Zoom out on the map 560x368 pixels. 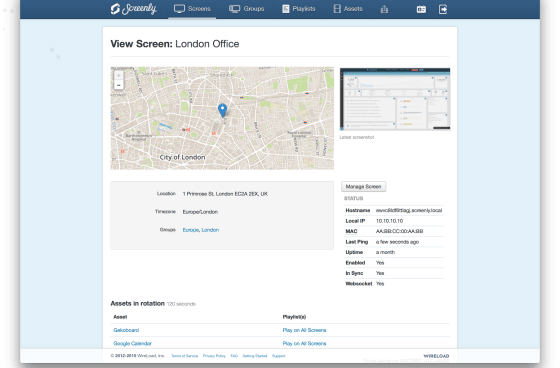pos(119,85)
